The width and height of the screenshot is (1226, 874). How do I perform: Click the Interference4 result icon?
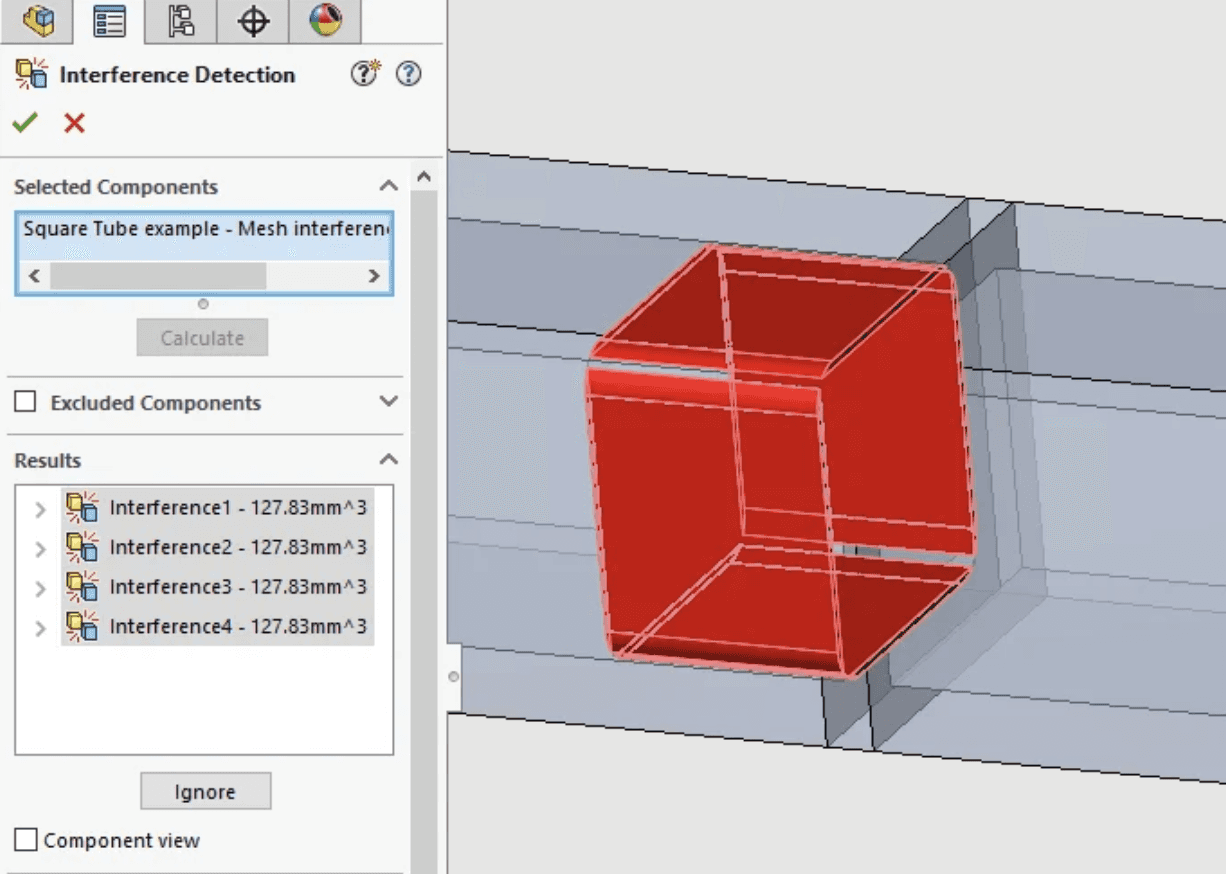pyautogui.click(x=82, y=626)
